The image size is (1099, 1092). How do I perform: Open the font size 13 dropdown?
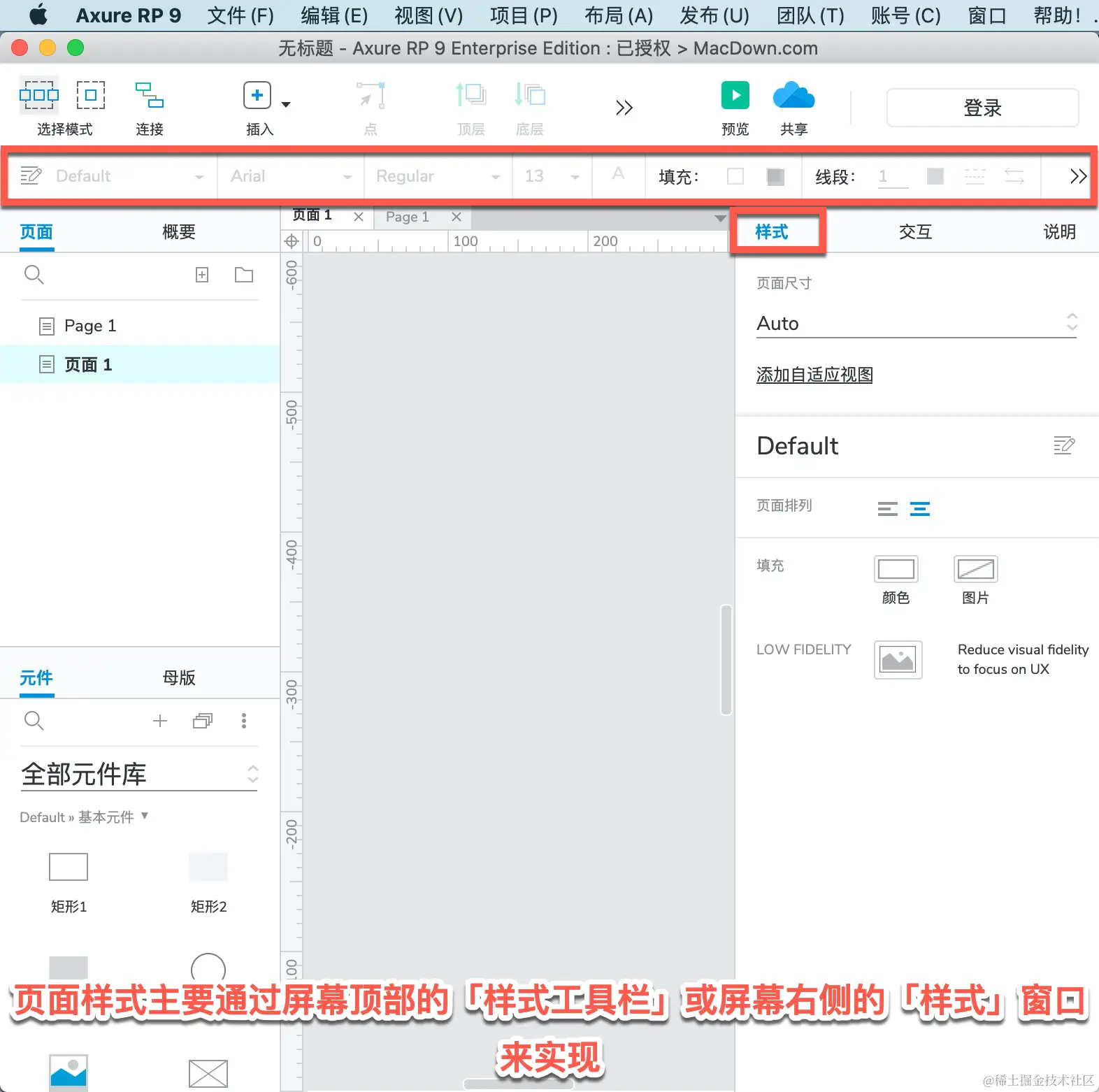pyautogui.click(x=553, y=176)
